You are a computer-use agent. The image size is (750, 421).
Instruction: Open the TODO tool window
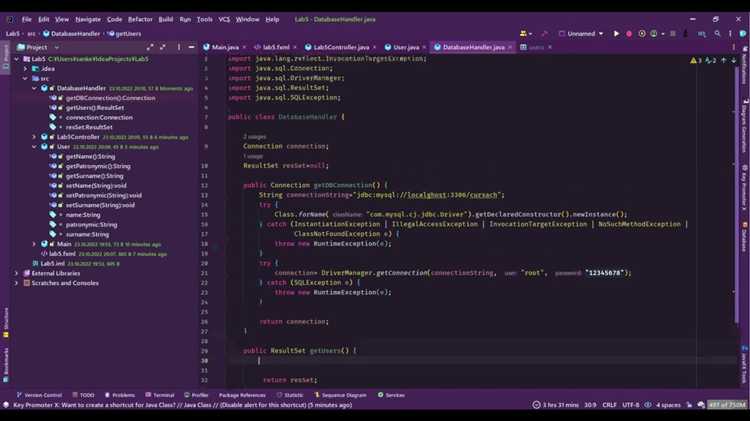pyautogui.click(x=83, y=395)
